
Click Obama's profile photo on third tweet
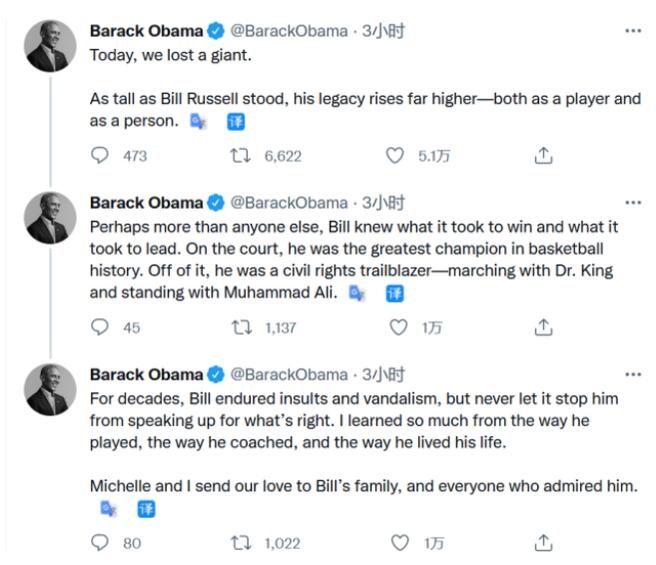tap(50, 389)
